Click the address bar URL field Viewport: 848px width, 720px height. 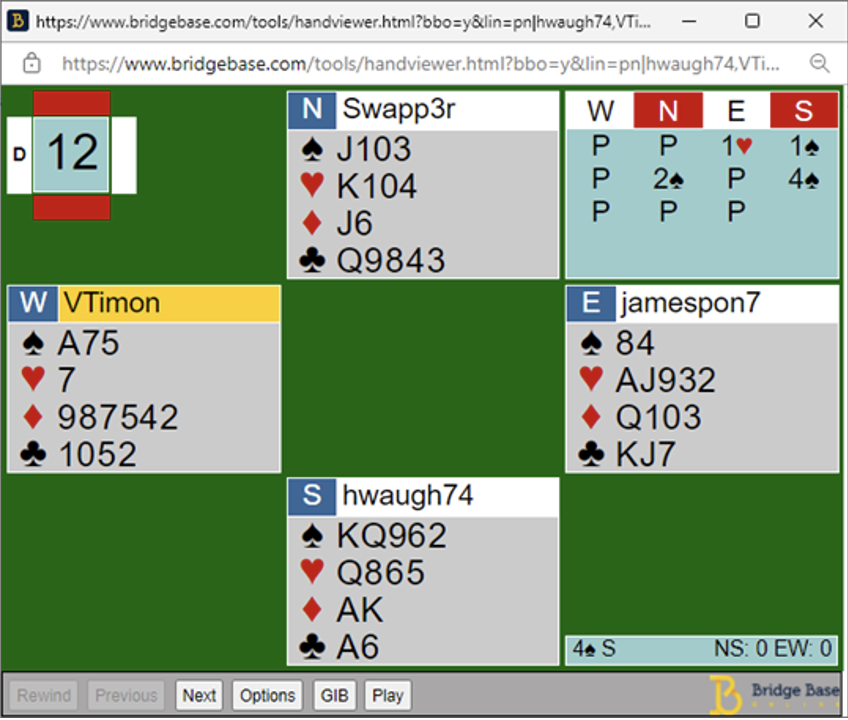tap(421, 64)
